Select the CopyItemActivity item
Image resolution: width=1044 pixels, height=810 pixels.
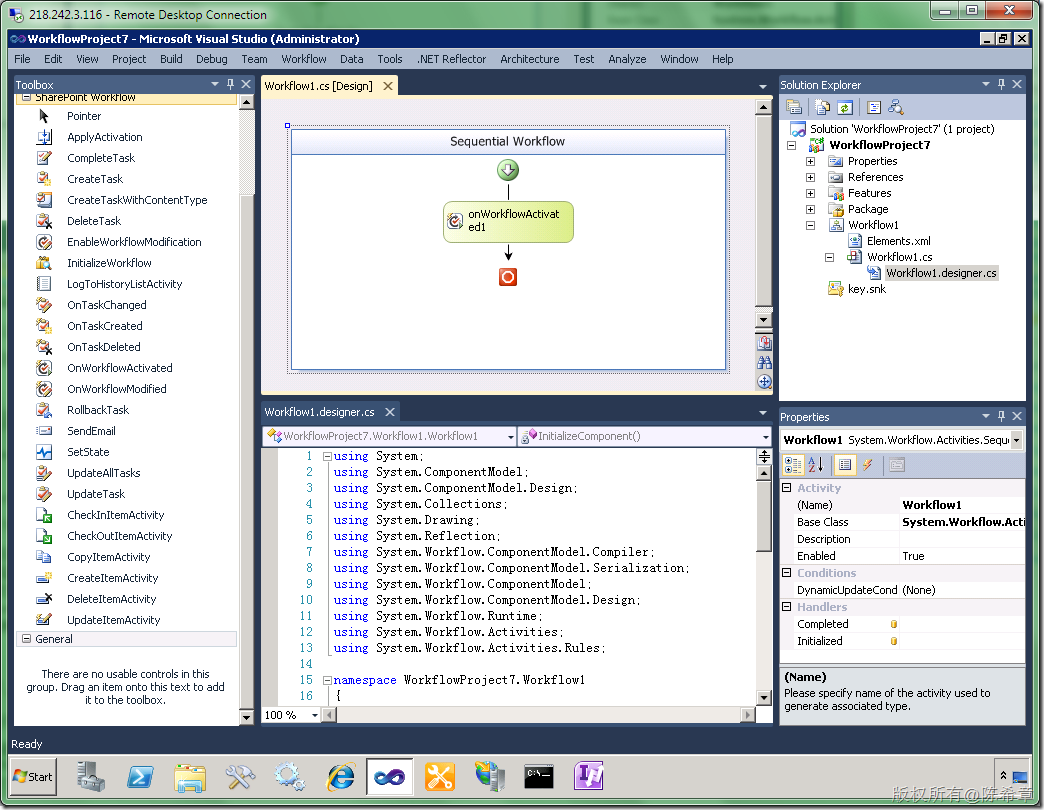109,557
